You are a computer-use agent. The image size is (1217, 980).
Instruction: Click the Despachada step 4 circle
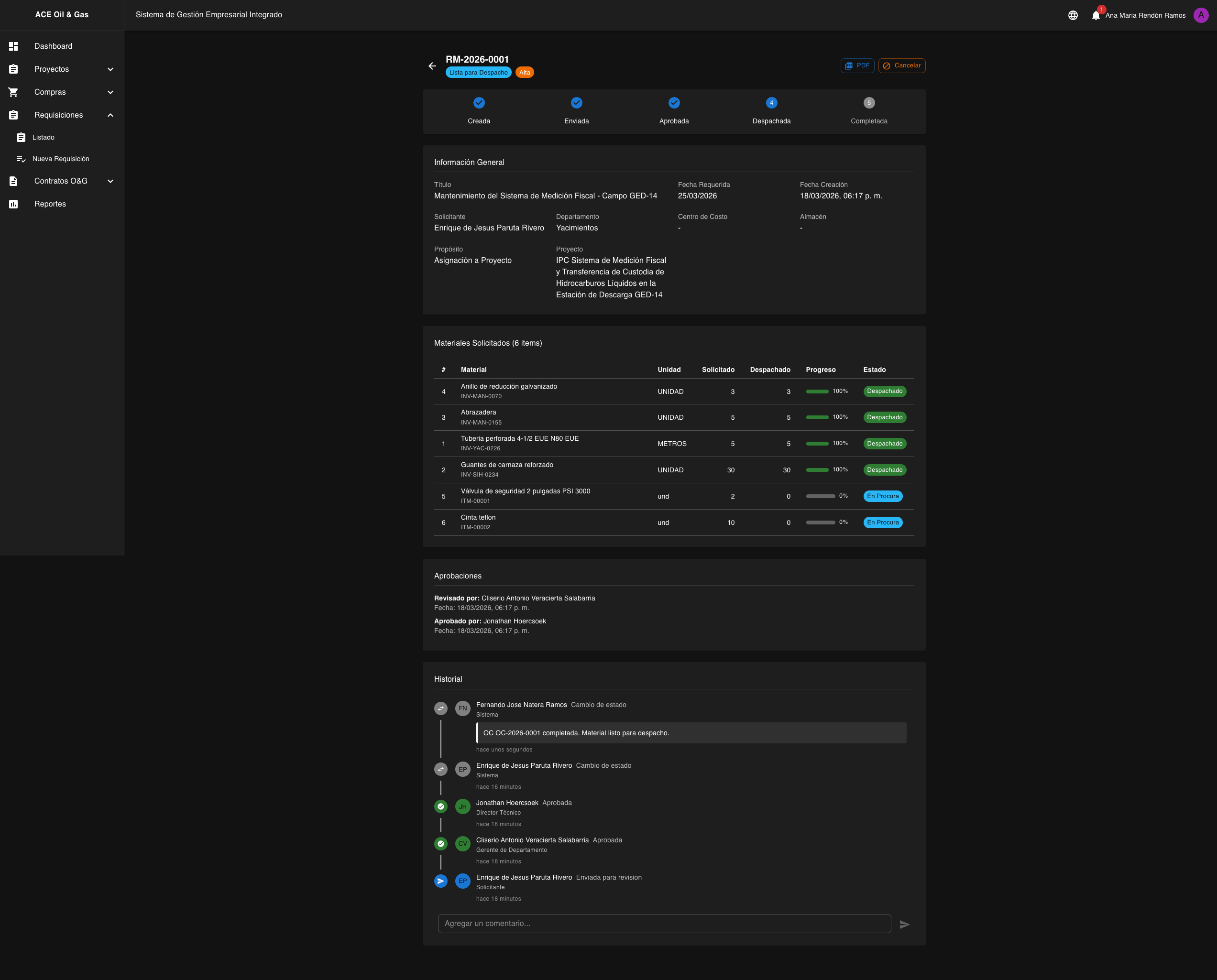point(771,103)
